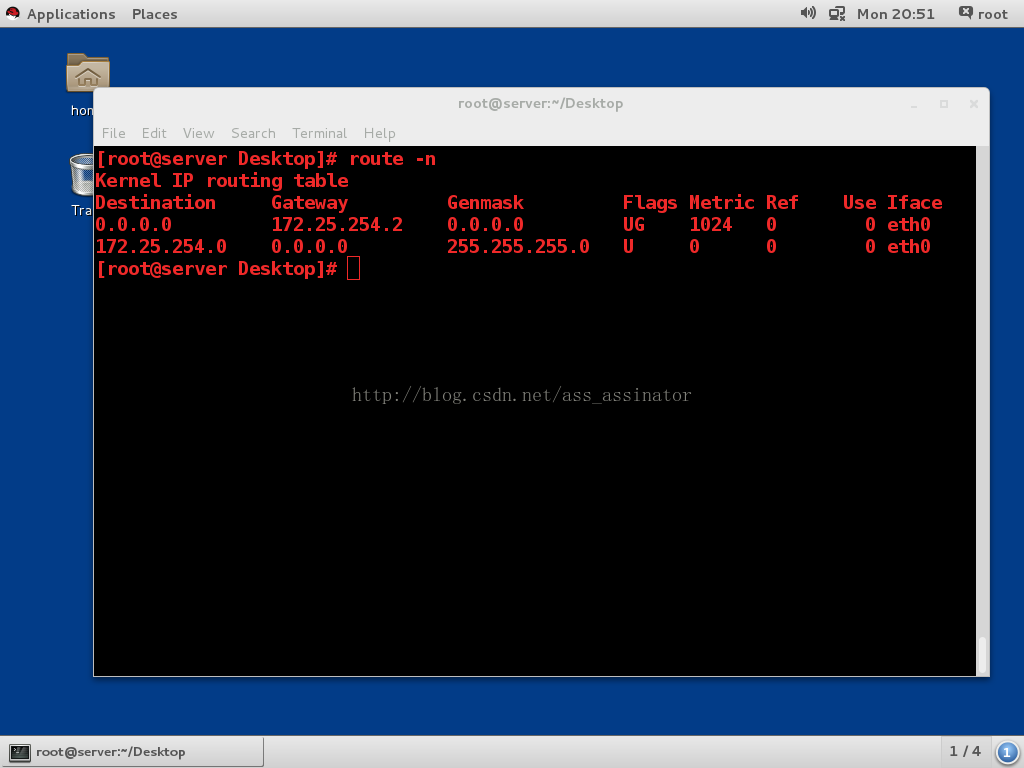Open the terminal Search menu
Viewport: 1024px width, 768px height.
253,133
